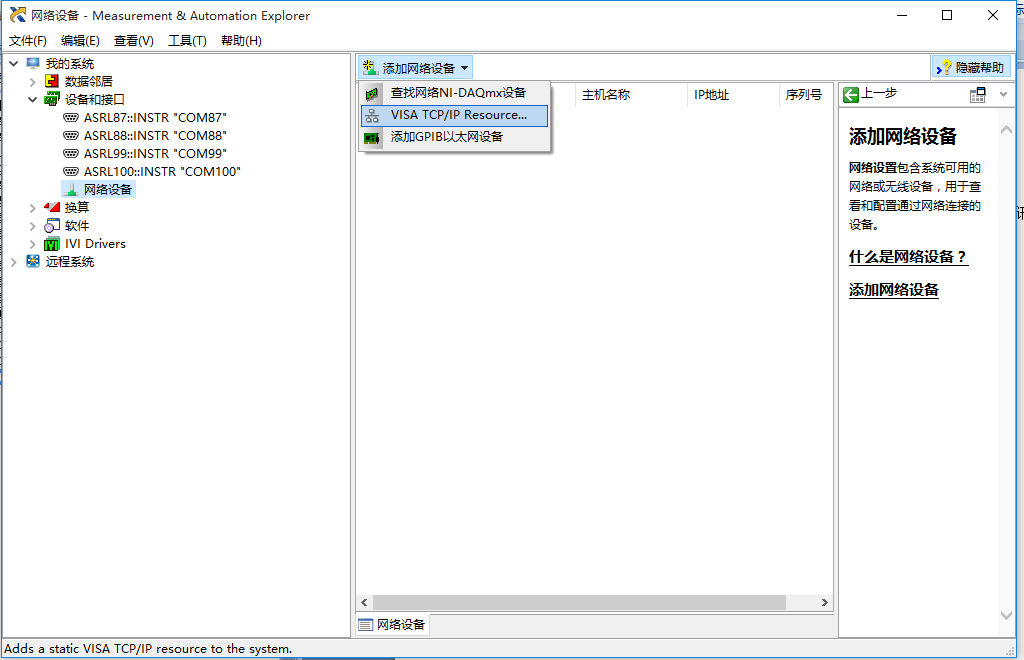This screenshot has width=1024, height=660.
Task: Click the horizontal scrollbar in device list
Action: click(x=594, y=602)
